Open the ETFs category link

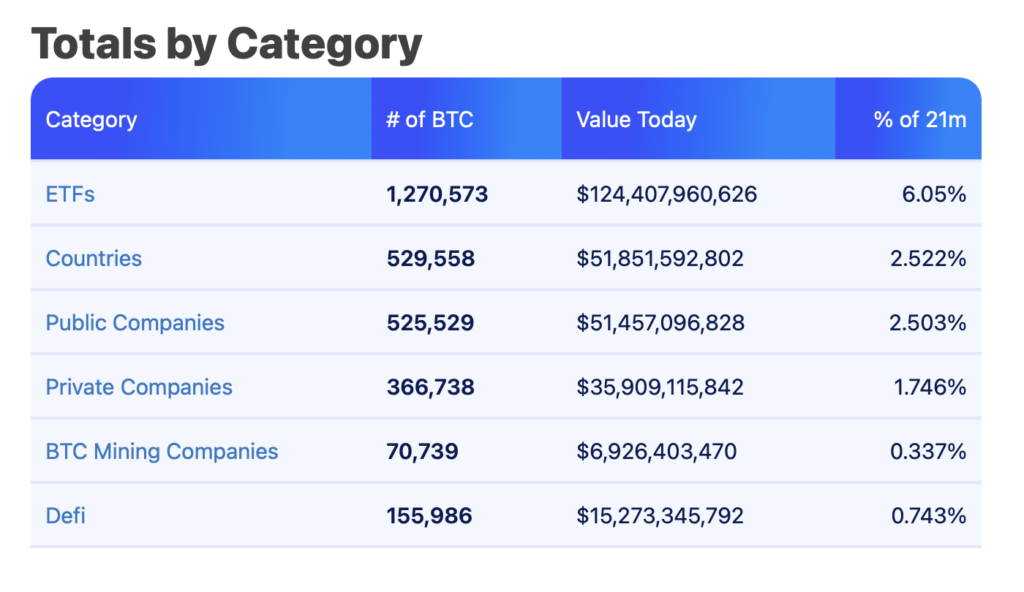pos(70,194)
